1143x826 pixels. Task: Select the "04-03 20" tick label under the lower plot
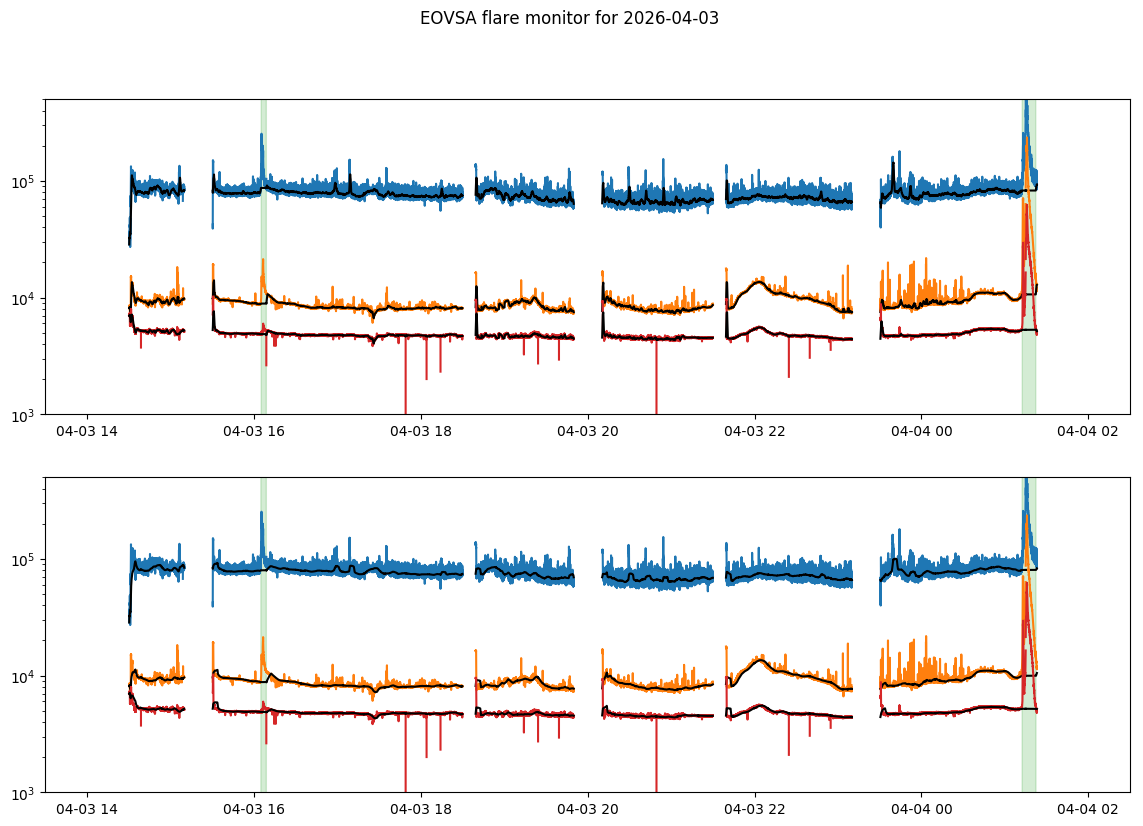click(588, 809)
